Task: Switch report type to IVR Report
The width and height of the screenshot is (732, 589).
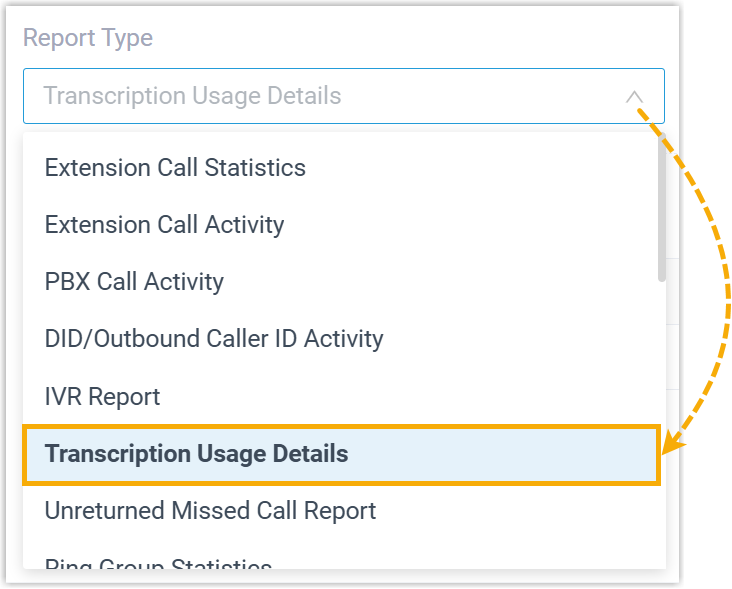Action: 102,396
